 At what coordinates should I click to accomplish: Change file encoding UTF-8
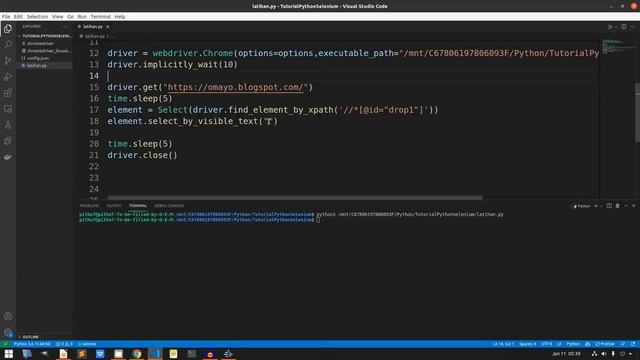[546, 344]
